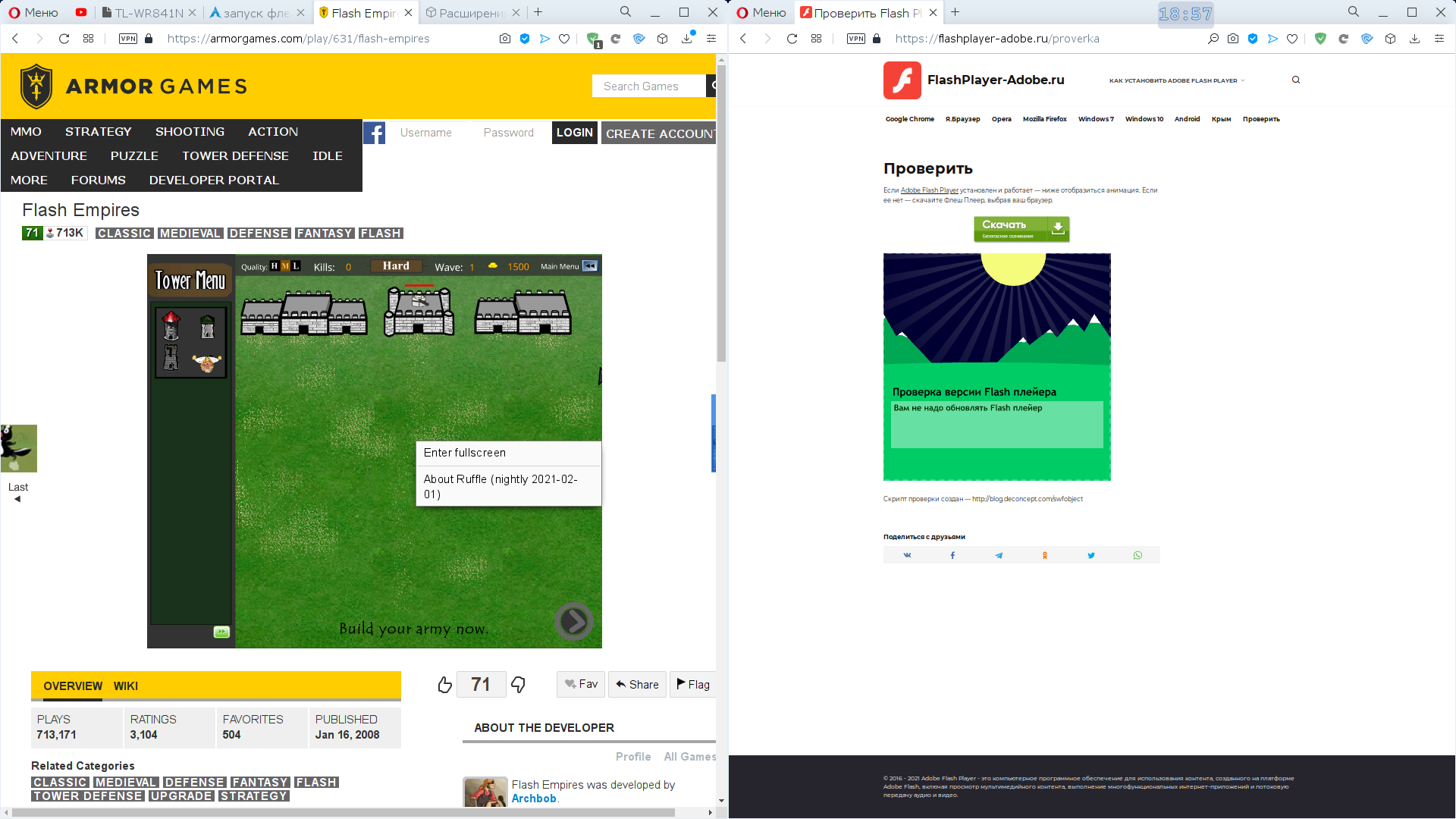Share page via VK icon
The image size is (1456, 819).
pos(907,555)
